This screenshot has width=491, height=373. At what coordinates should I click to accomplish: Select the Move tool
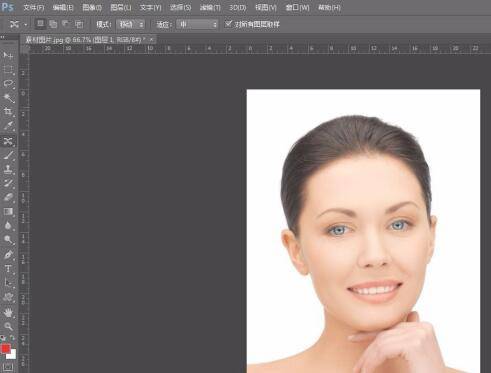(x=8, y=55)
